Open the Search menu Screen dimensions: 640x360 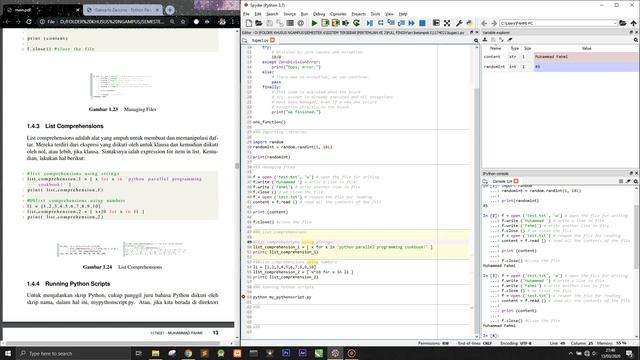pyautogui.click(x=272, y=14)
